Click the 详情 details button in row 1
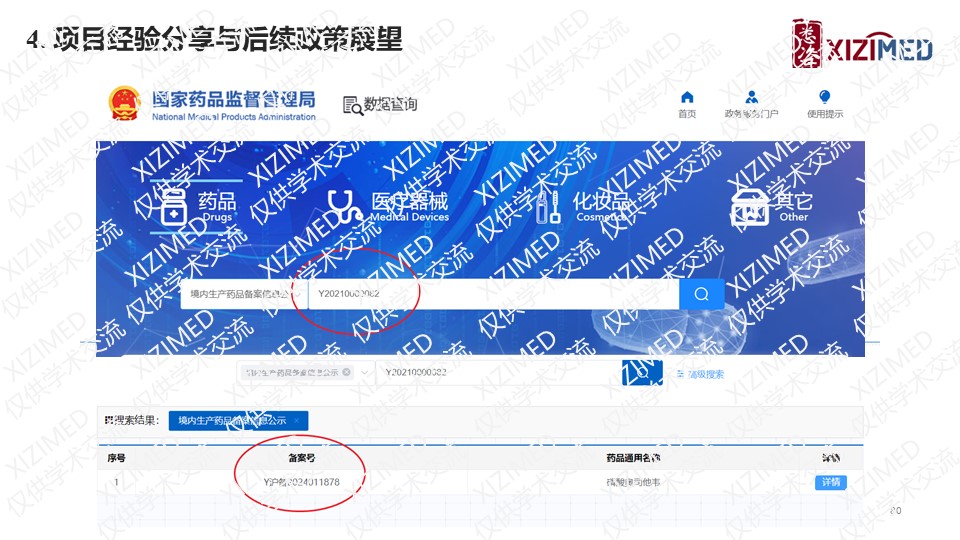 [830, 482]
